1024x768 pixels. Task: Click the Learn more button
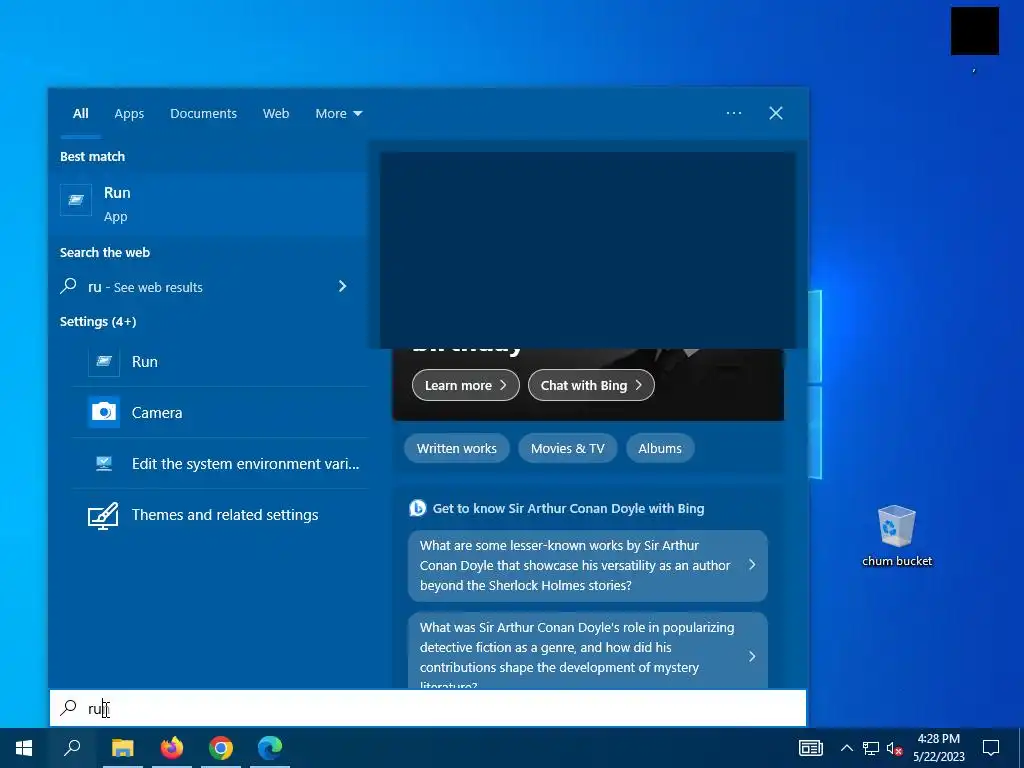tap(466, 385)
